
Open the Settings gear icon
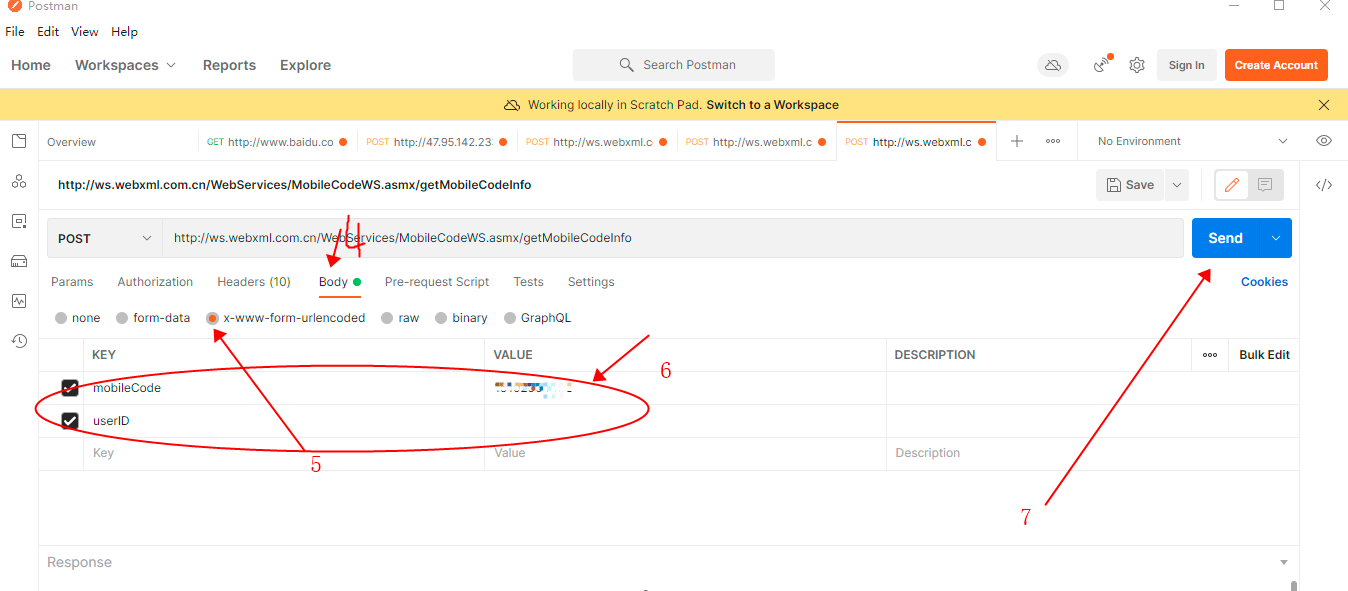pos(1137,65)
